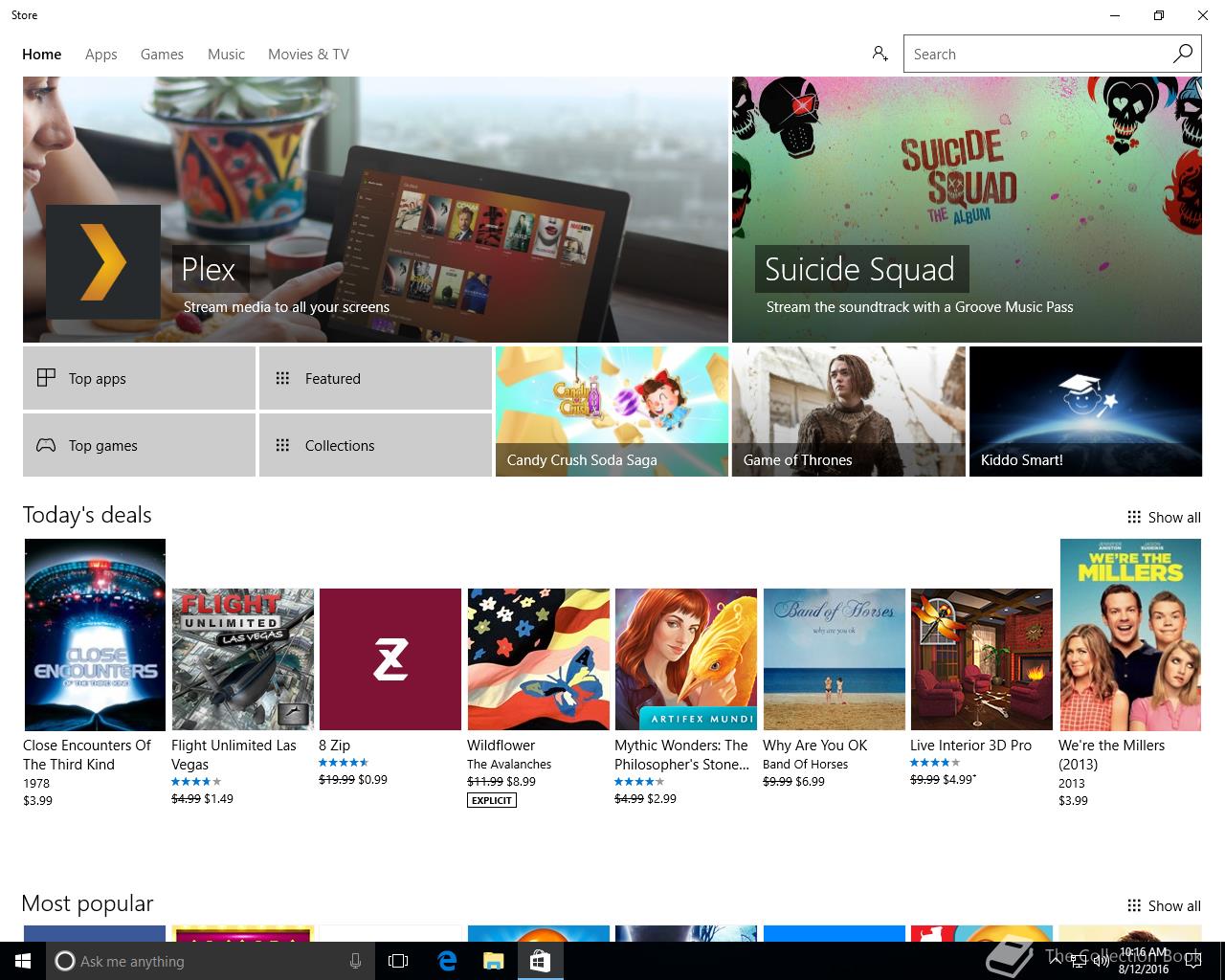
Task: Open the user account sign-in icon
Action: (x=880, y=54)
